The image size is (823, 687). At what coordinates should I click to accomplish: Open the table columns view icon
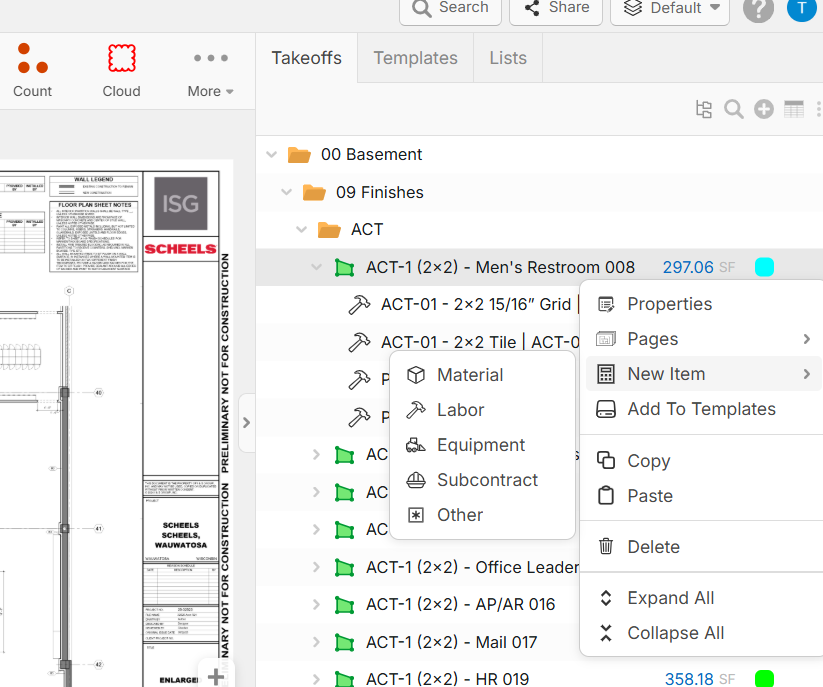pos(794,110)
